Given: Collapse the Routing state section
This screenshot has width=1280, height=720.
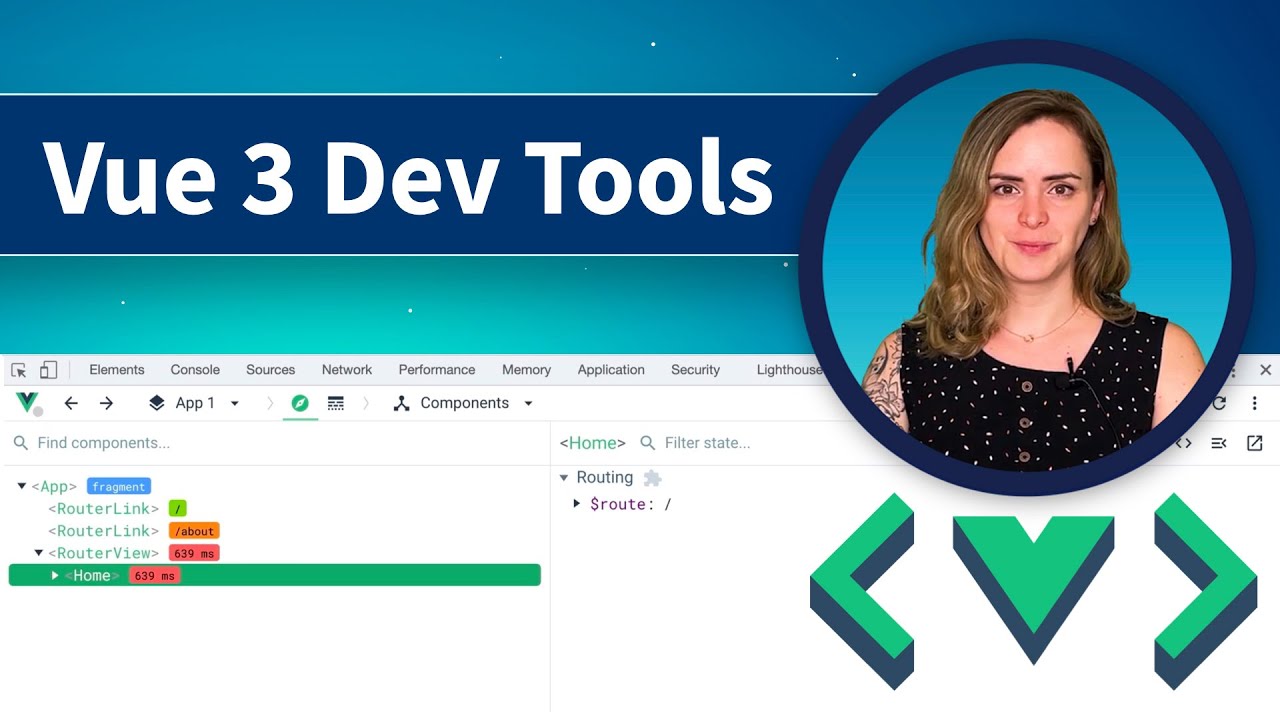Looking at the screenshot, I should [564, 478].
